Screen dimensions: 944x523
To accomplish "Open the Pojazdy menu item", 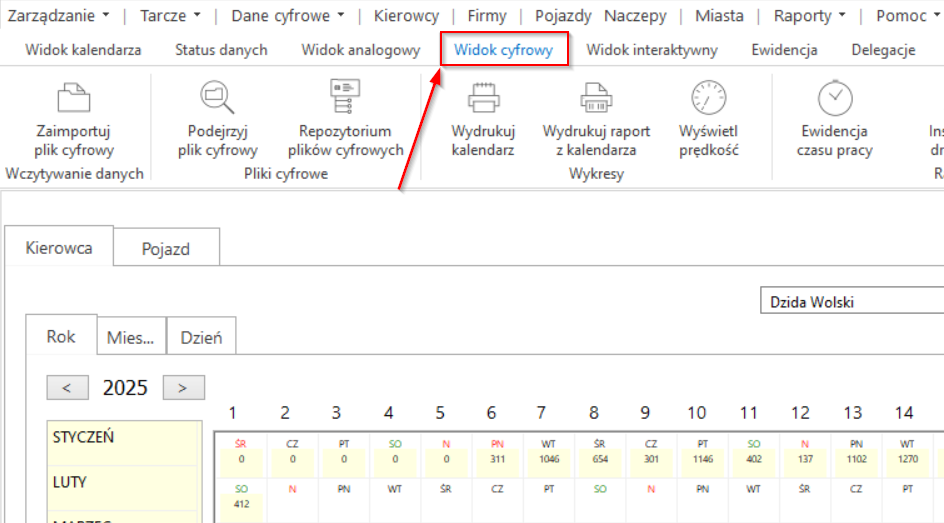I will [x=563, y=16].
